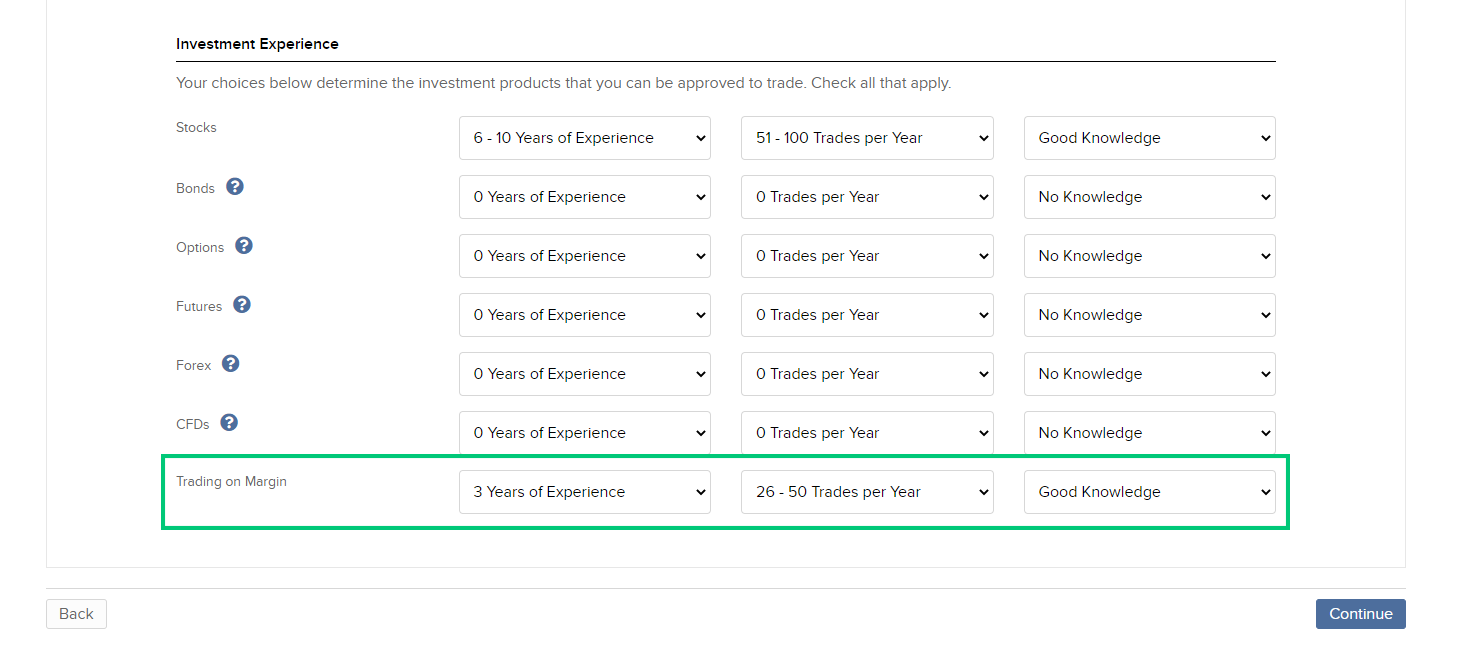The height and width of the screenshot is (671, 1457).
Task: Open CFDs trades per year dropdown
Action: [867, 433]
